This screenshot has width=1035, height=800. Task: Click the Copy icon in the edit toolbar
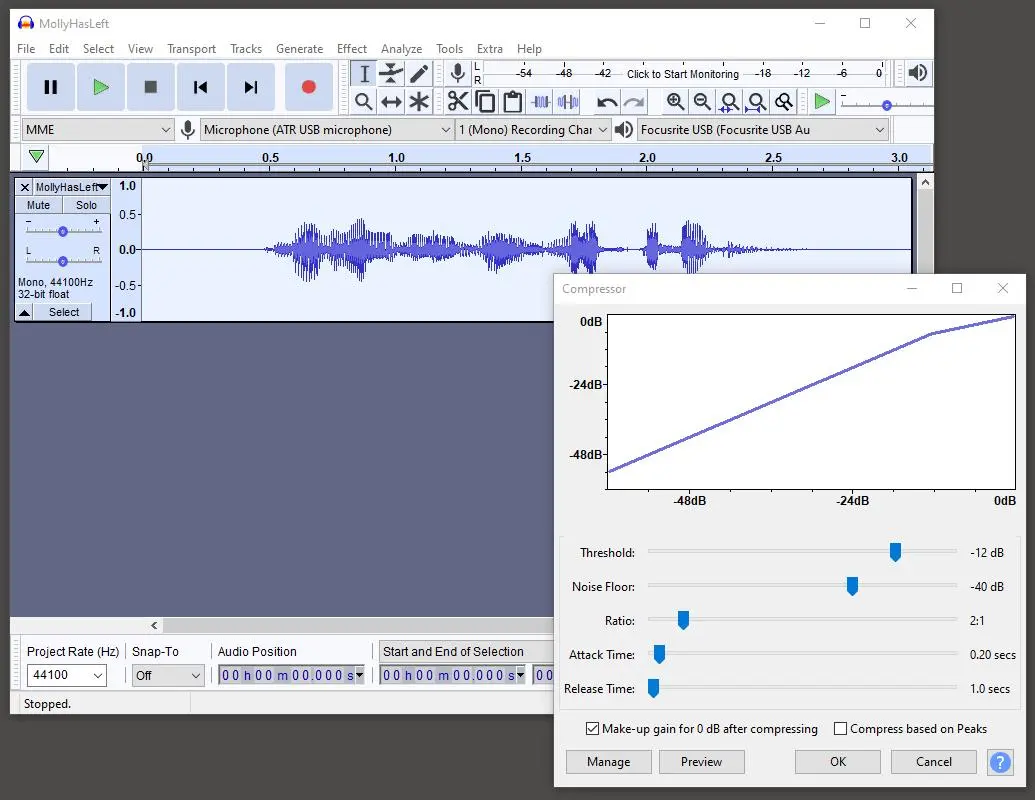click(485, 102)
